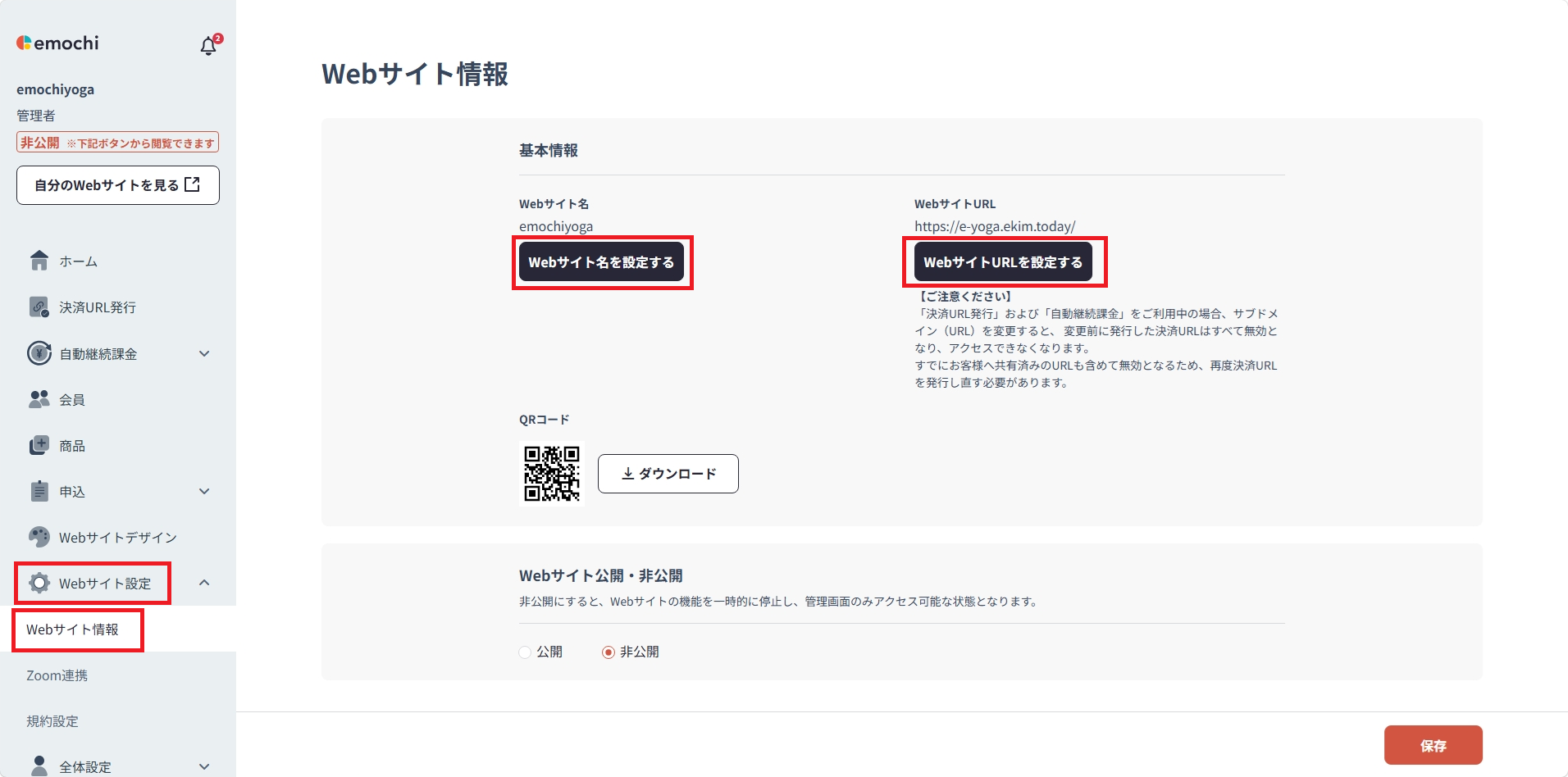Viewport: 1568px width, 777px height.
Task: Click the 決済URL発行 link icon
Action: (x=39, y=307)
